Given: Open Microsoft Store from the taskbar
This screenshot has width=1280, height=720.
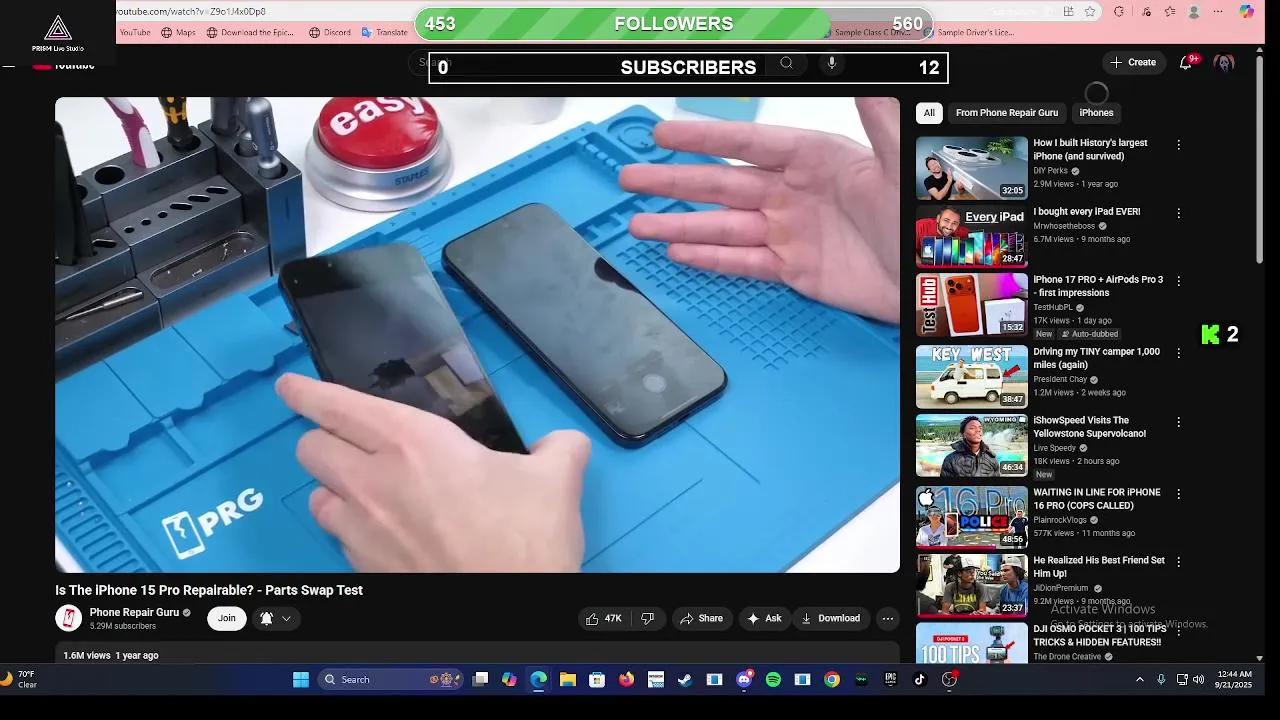Looking at the screenshot, I should pyautogui.click(x=597, y=680).
